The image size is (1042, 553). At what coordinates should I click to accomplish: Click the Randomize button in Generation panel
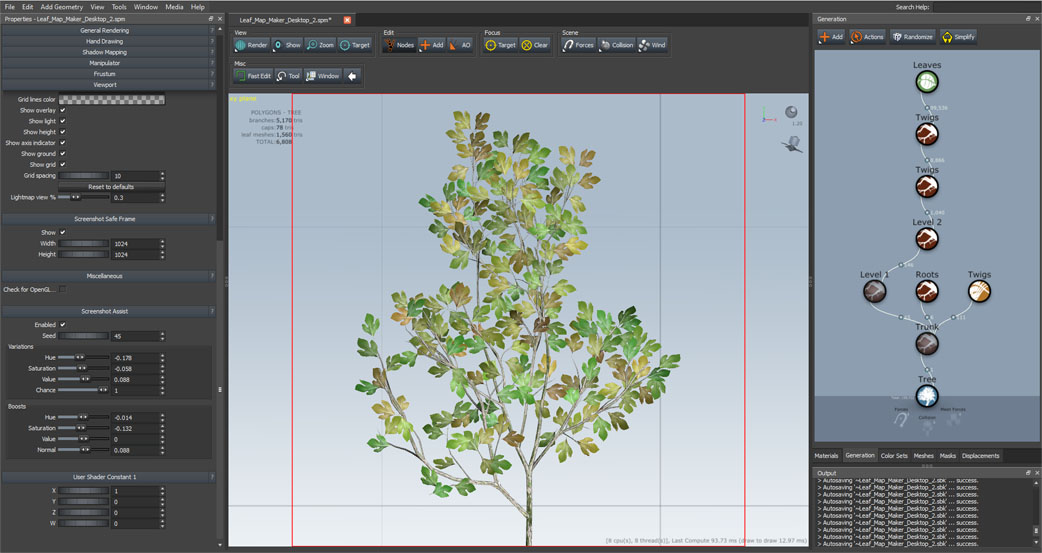point(912,37)
